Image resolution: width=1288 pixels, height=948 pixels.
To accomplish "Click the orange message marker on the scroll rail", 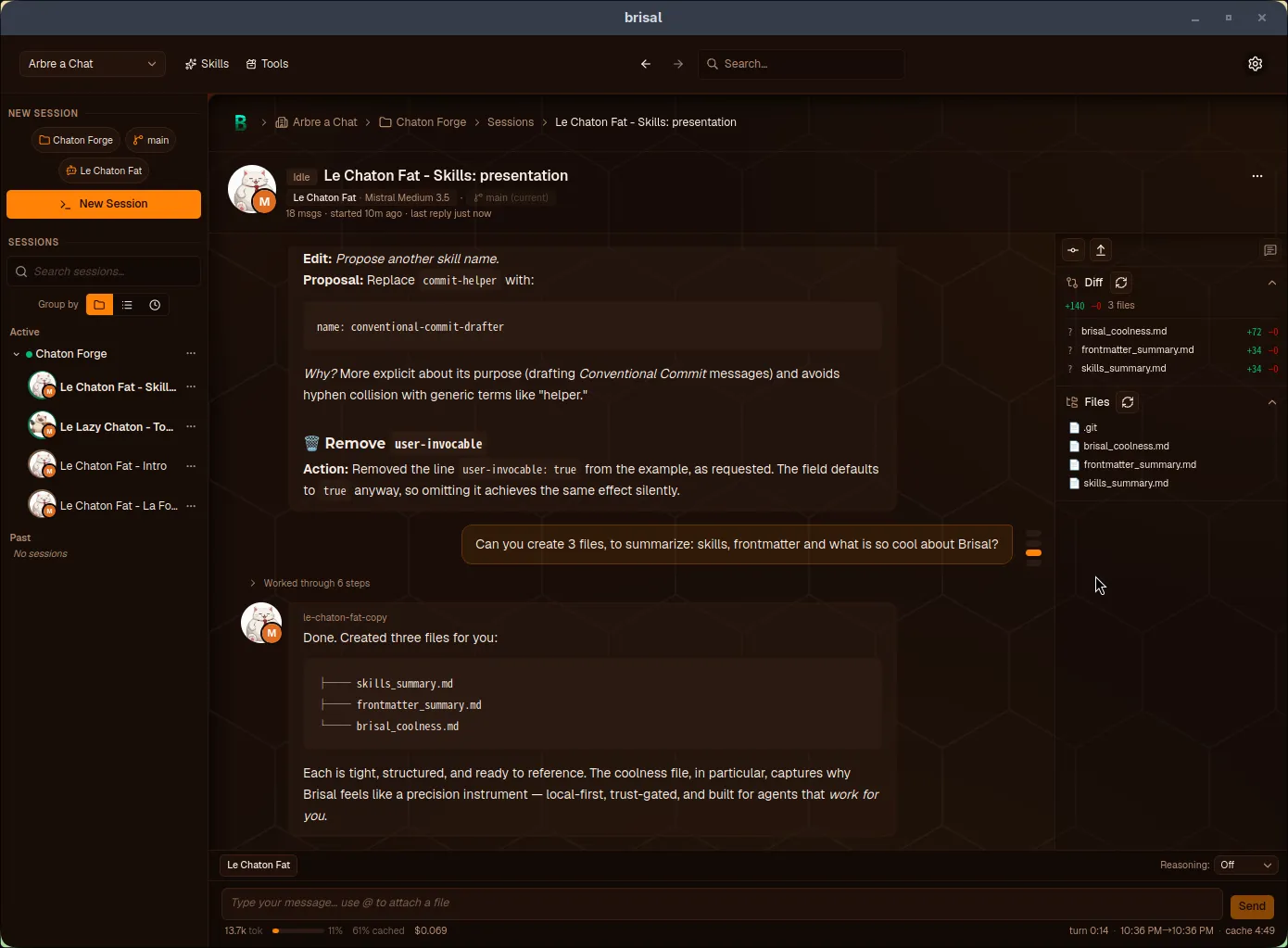I will [x=1033, y=553].
